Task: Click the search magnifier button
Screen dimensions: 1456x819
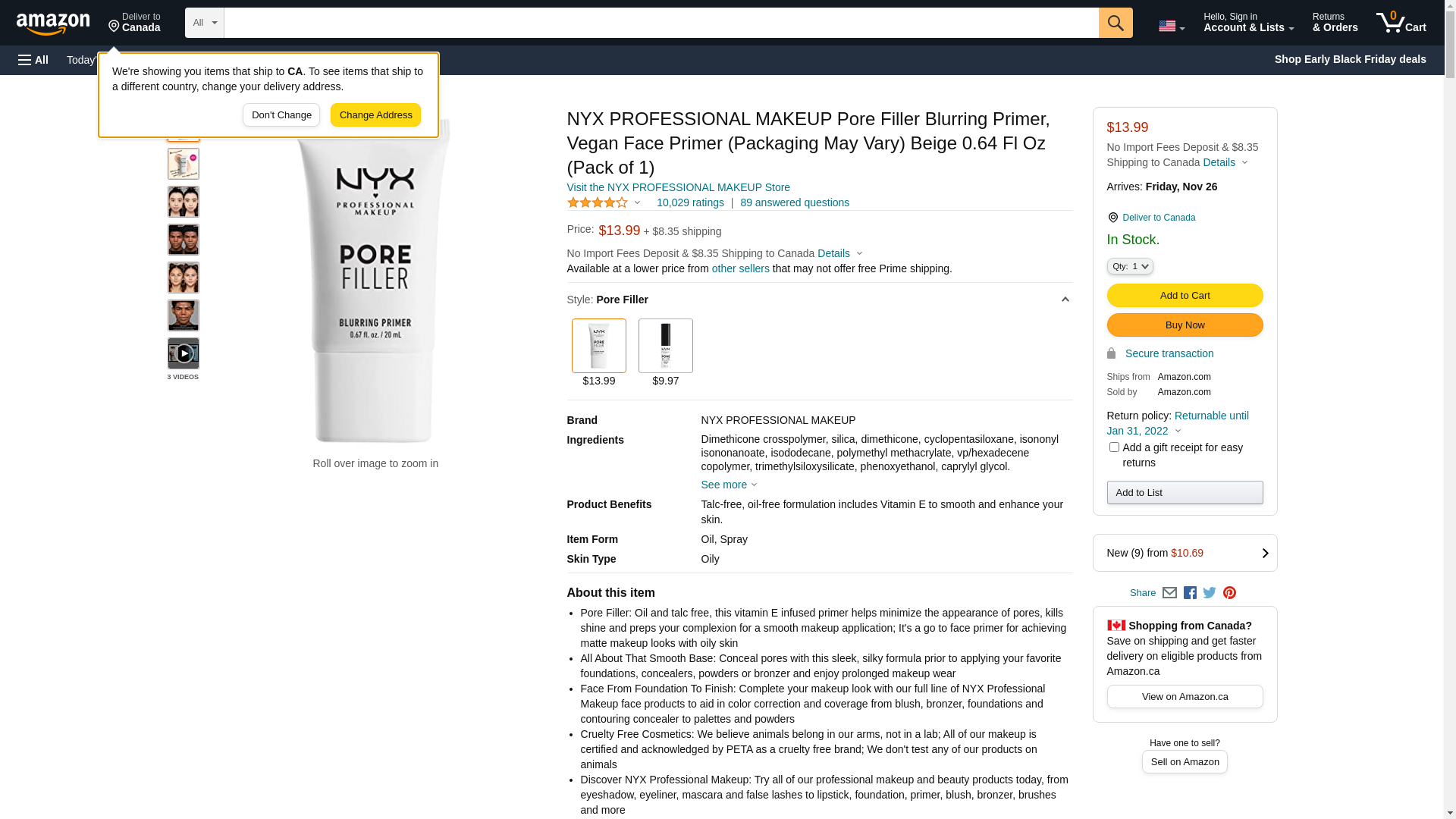Action: click(1115, 23)
